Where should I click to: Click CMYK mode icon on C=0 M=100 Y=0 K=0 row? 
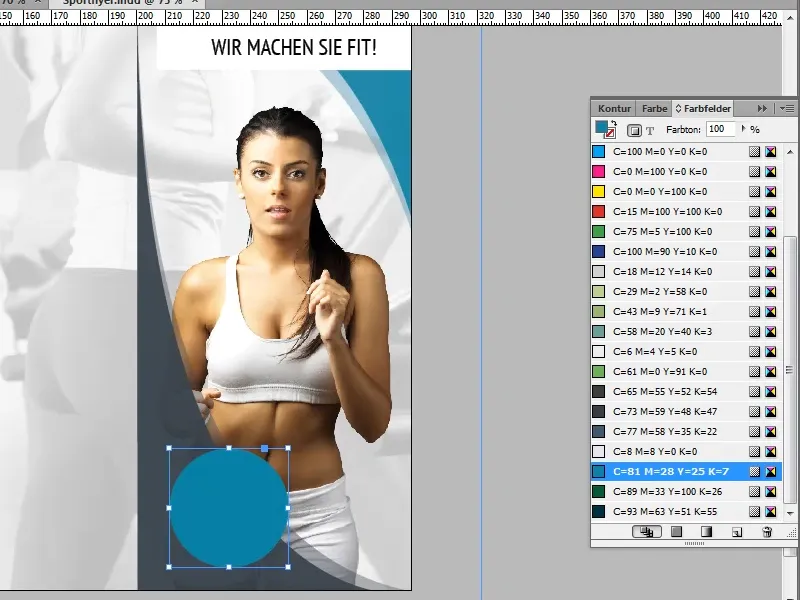coord(770,171)
